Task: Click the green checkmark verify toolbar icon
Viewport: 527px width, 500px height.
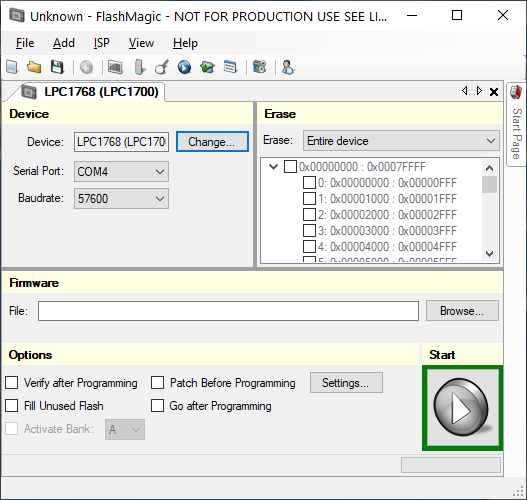Action: tap(207, 67)
